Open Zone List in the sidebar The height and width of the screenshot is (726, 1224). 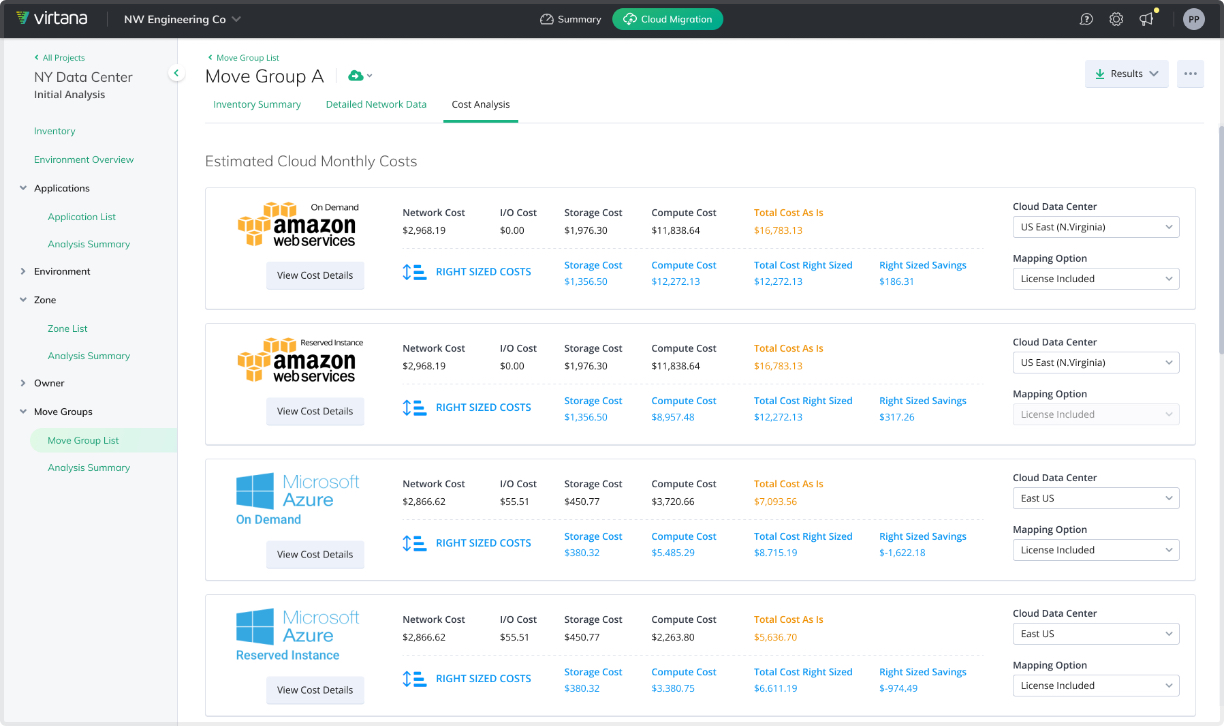click(68, 328)
